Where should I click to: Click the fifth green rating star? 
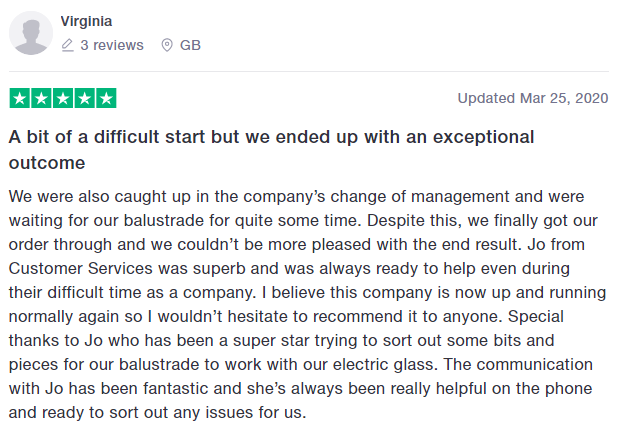point(106,98)
